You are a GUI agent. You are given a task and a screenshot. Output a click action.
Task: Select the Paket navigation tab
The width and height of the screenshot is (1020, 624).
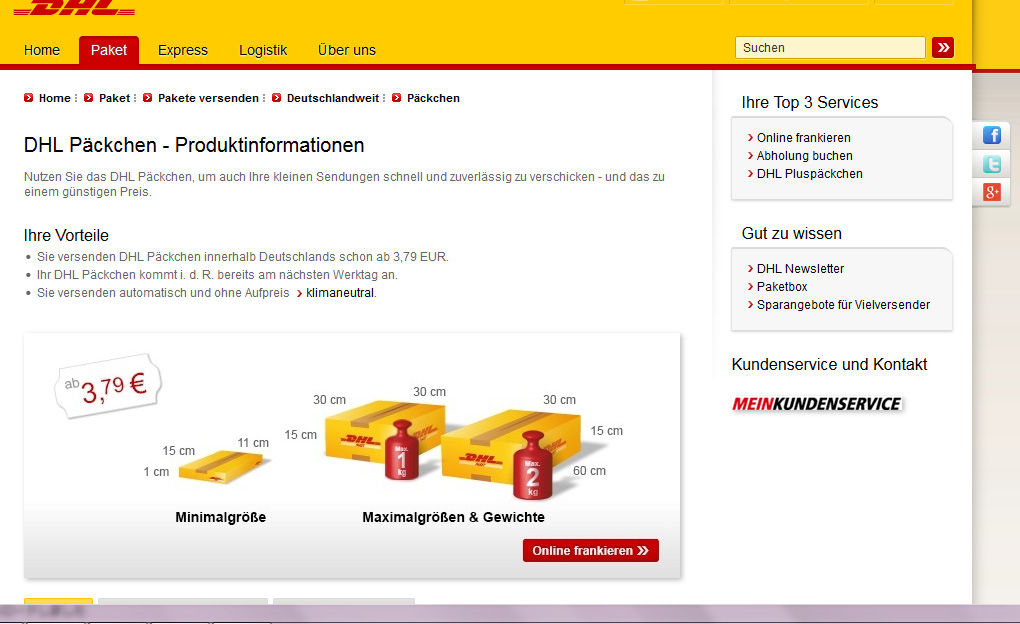(109, 50)
